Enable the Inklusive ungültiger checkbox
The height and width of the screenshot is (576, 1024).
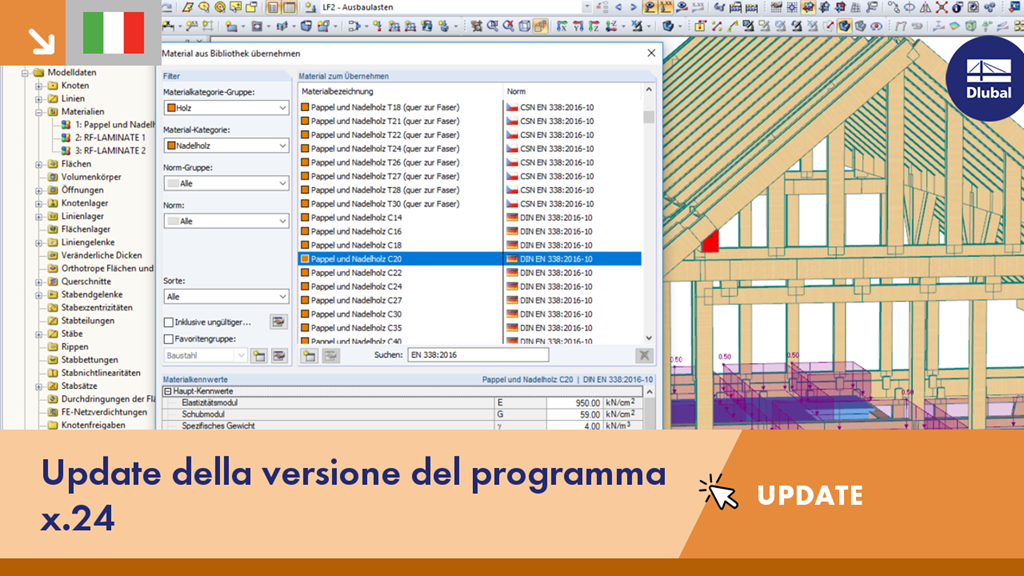pyautogui.click(x=168, y=322)
